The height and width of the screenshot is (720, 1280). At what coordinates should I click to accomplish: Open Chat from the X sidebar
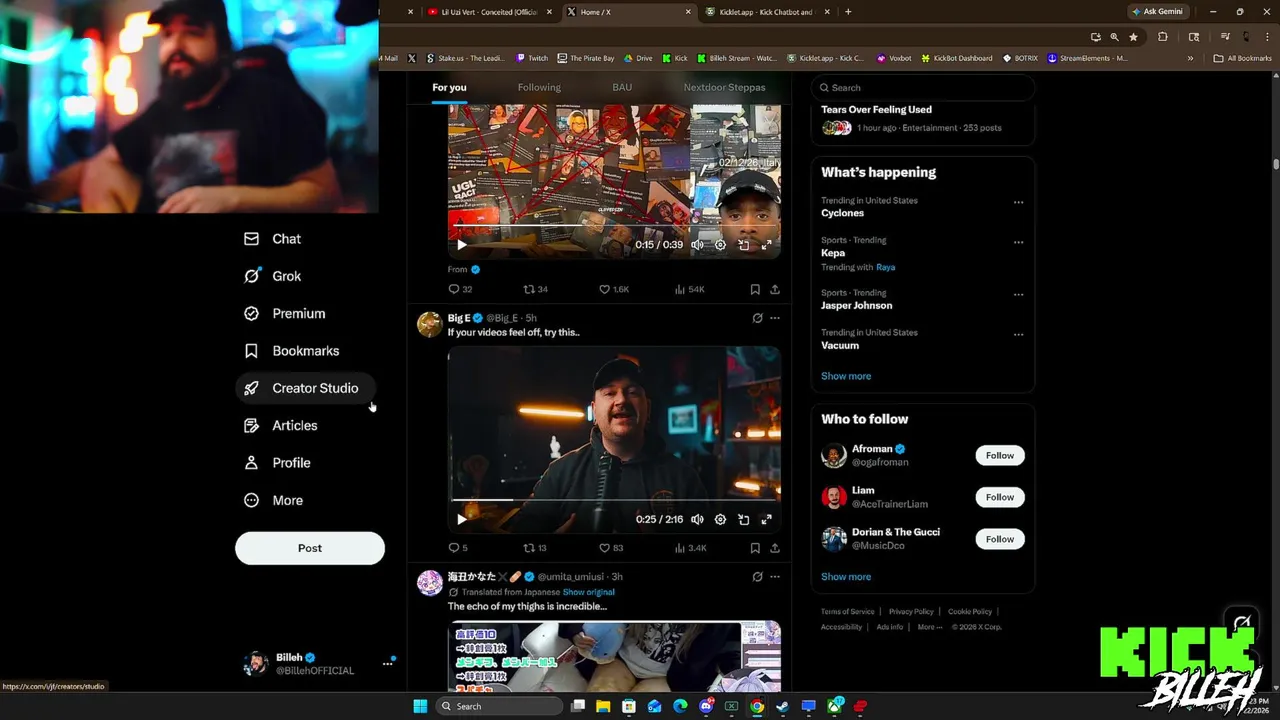(272, 239)
